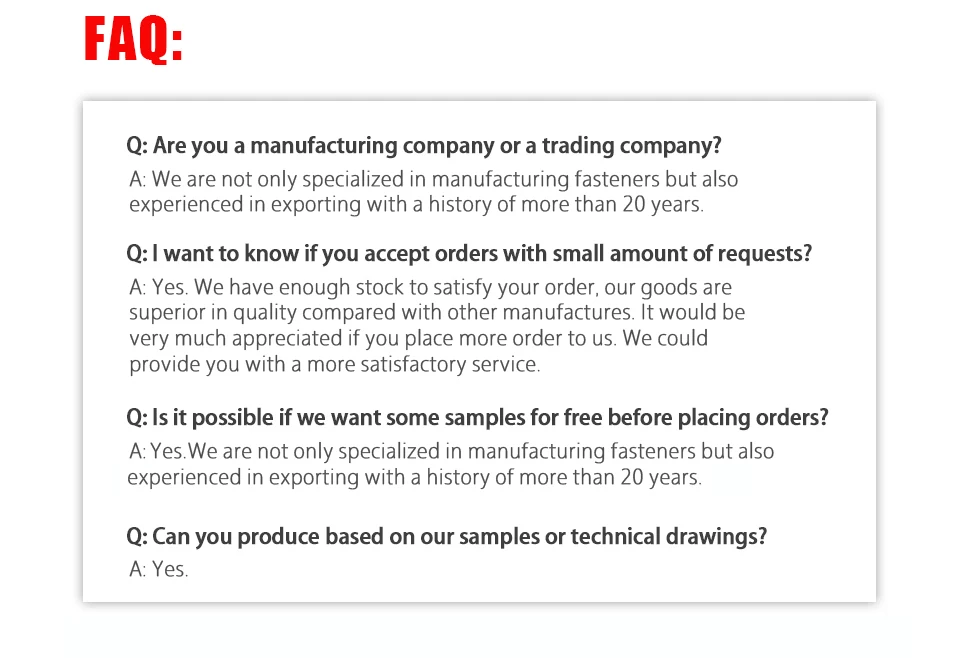Click the red FAQ heading

click(x=133, y=40)
